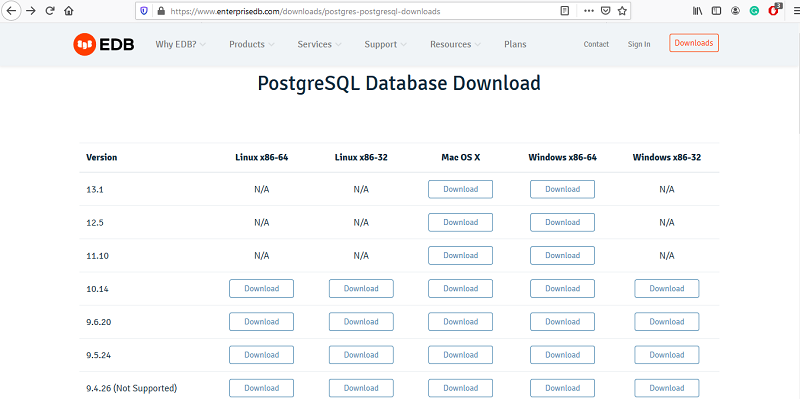The height and width of the screenshot is (399, 800).
Task: Expand the Support menu
Action: pos(386,44)
